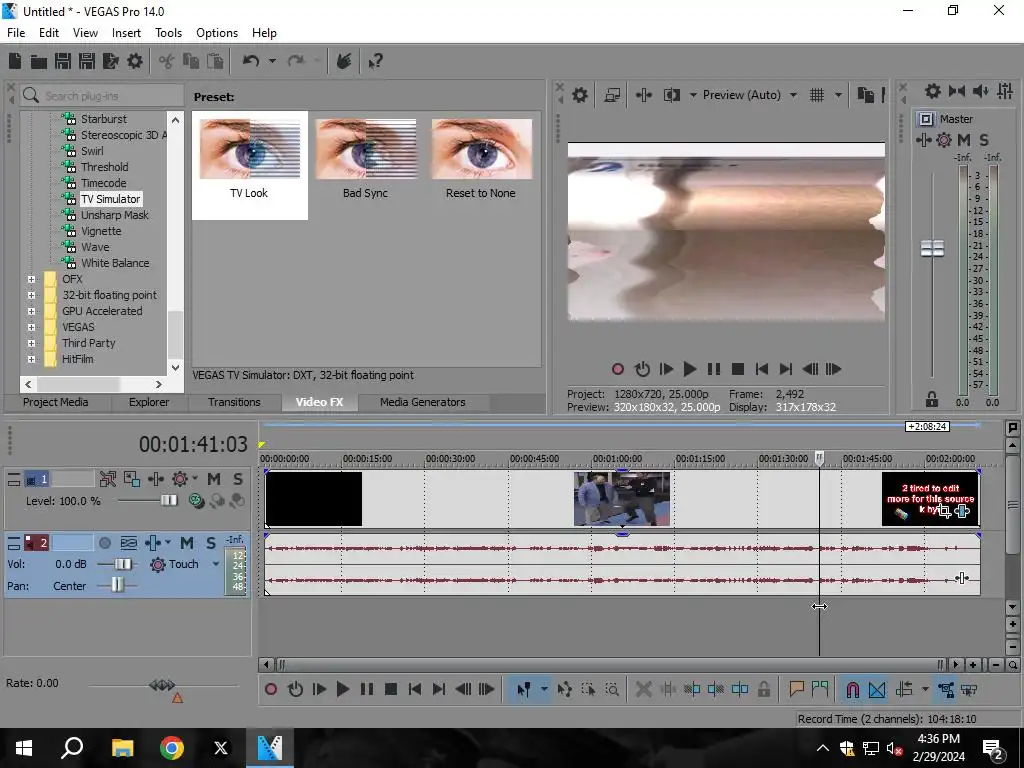
Task: Open the Insert menu
Action: (x=126, y=33)
